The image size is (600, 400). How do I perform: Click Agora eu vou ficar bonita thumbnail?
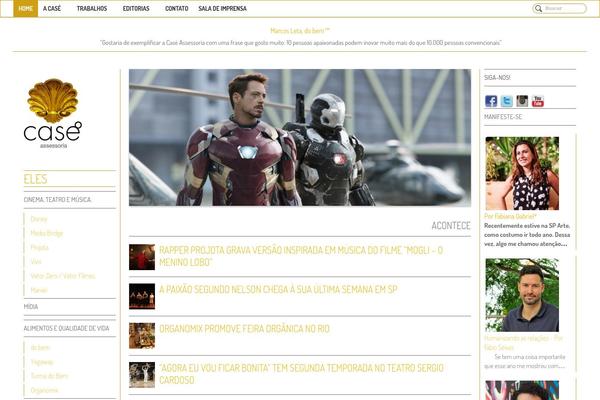tap(142, 375)
